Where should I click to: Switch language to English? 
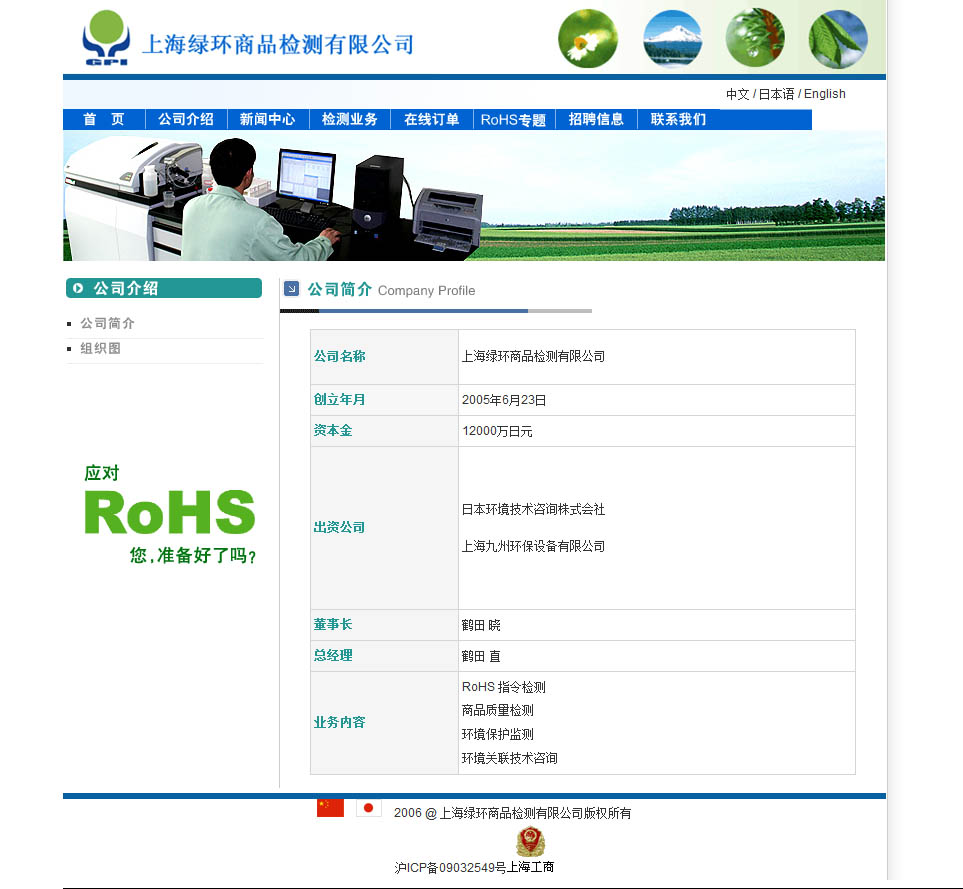(825, 94)
